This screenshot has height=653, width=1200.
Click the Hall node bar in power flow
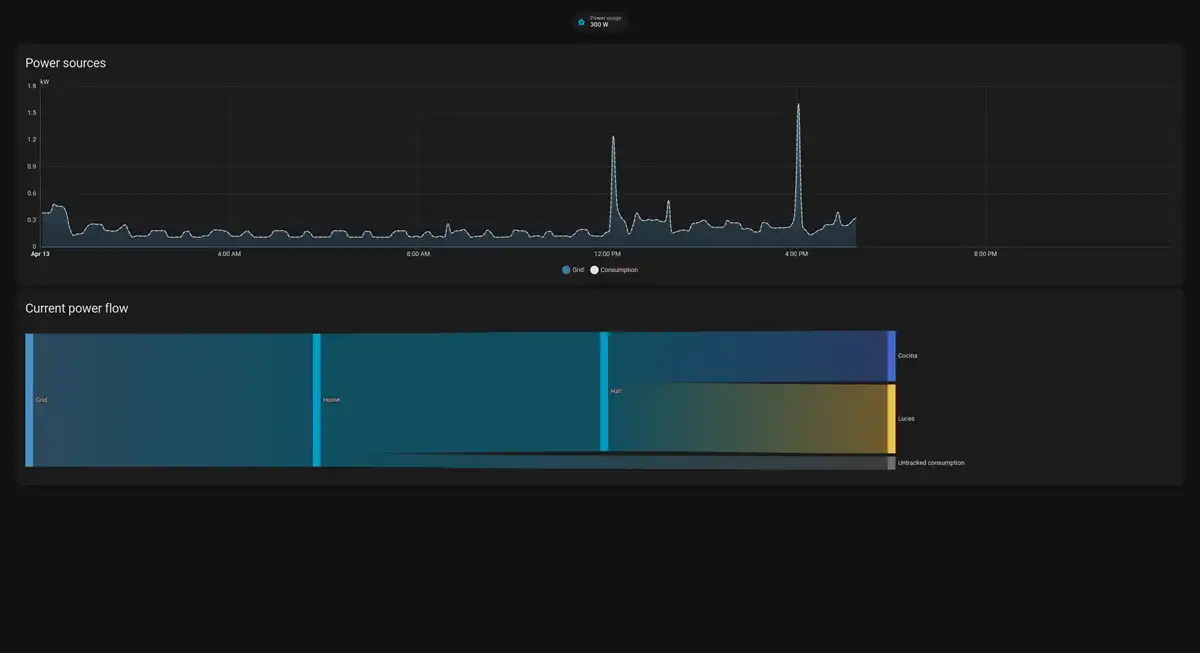(x=604, y=391)
